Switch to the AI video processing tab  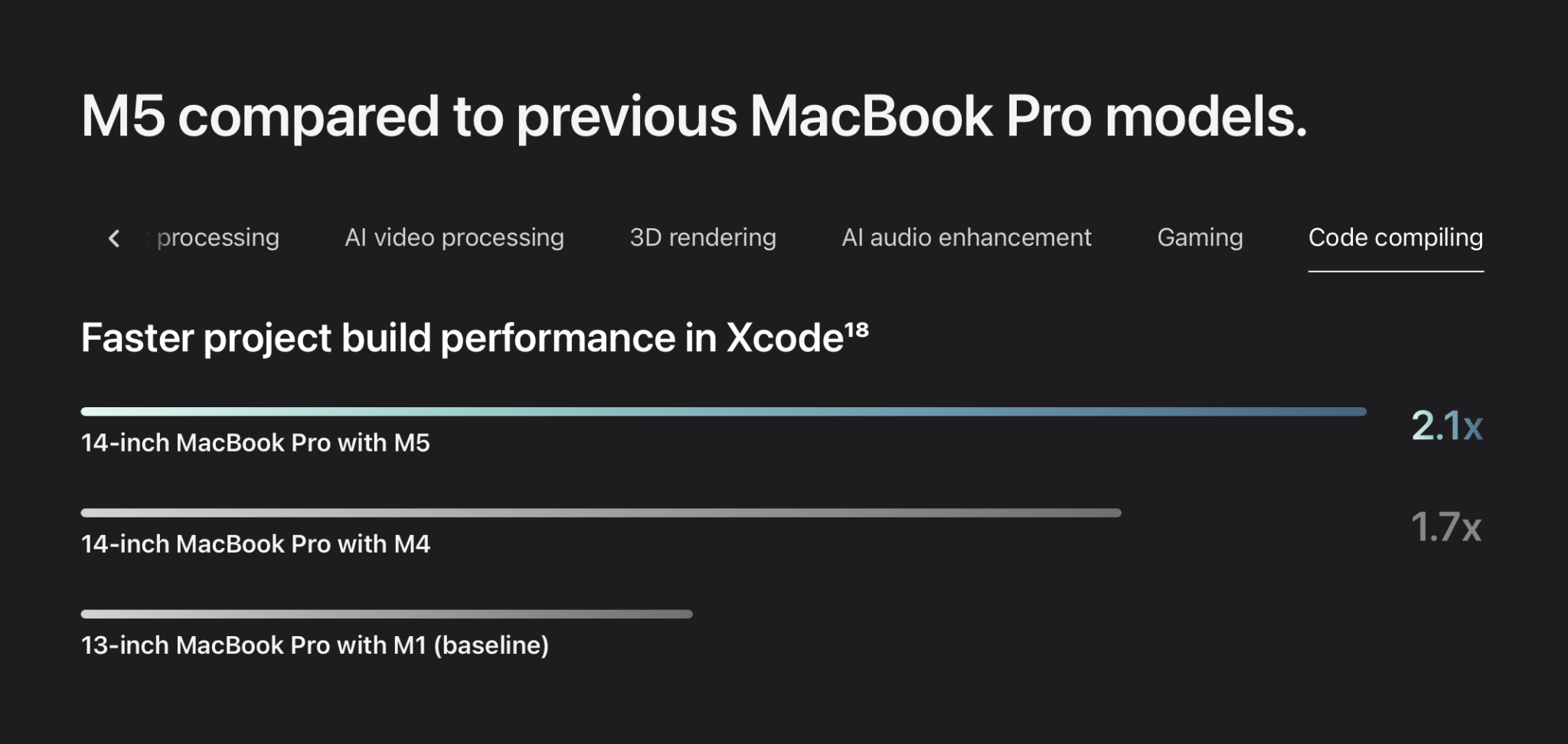tap(454, 237)
